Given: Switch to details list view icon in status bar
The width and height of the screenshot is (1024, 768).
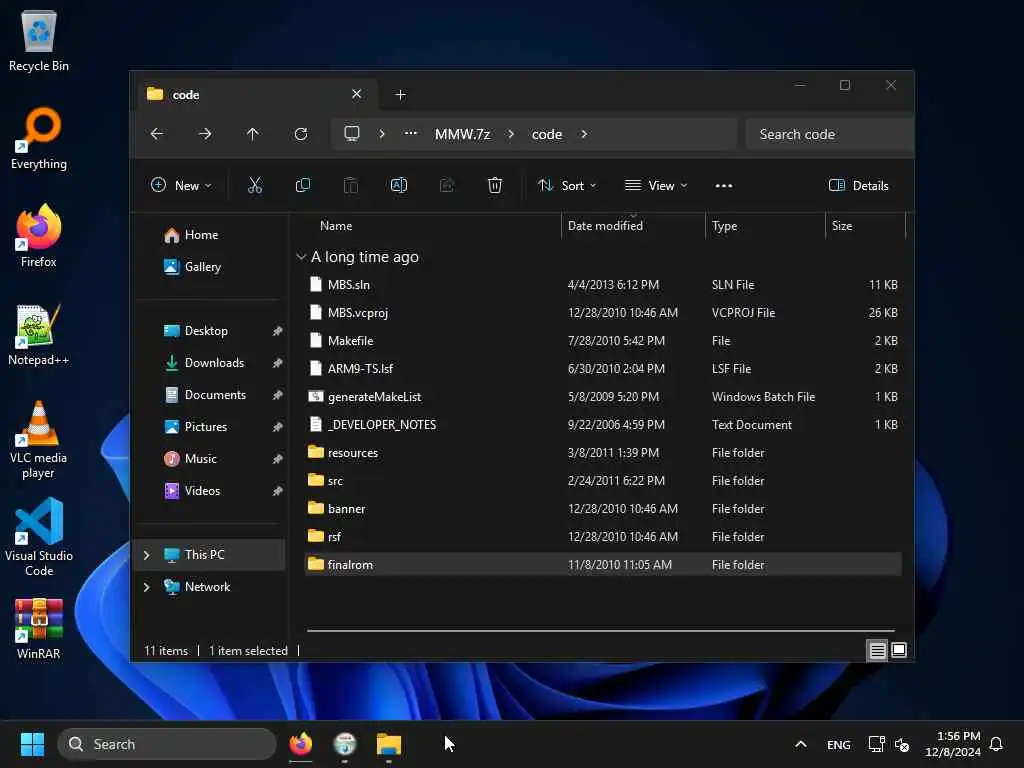Looking at the screenshot, I should point(877,650).
